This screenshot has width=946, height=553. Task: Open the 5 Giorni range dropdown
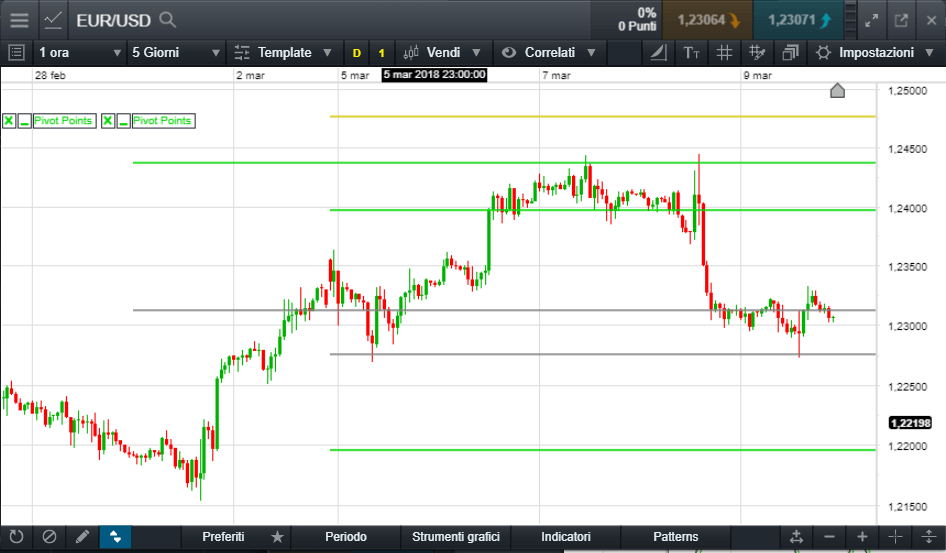pyautogui.click(x=176, y=53)
